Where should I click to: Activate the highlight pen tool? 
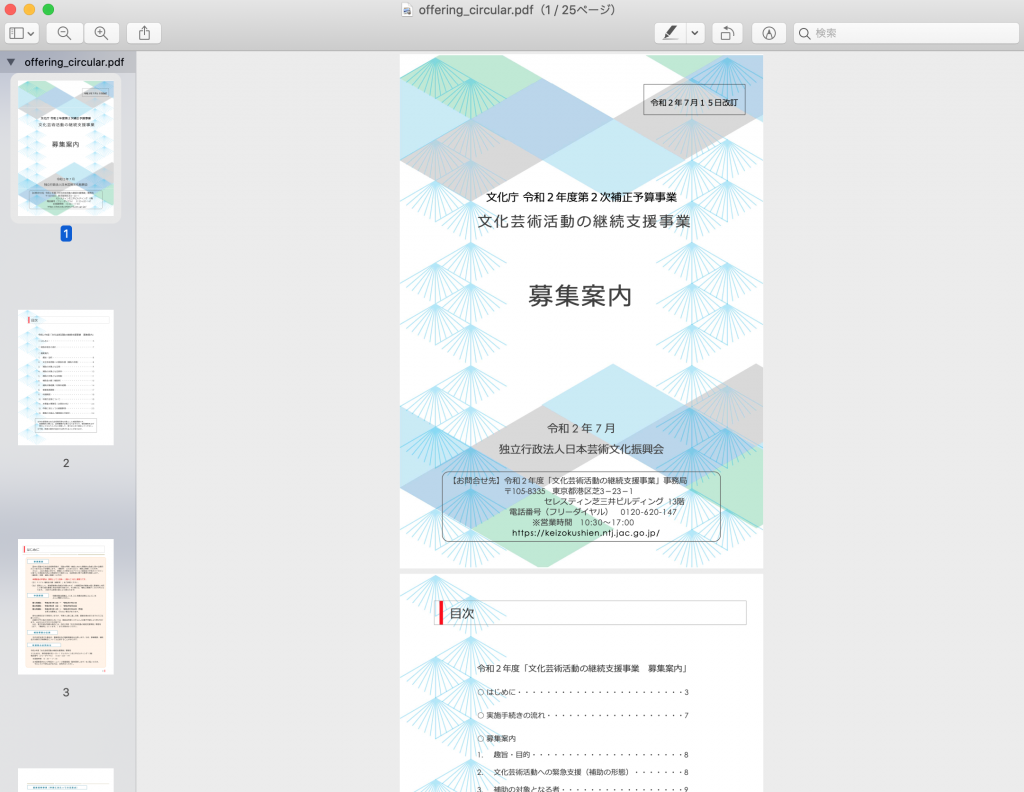(670, 33)
